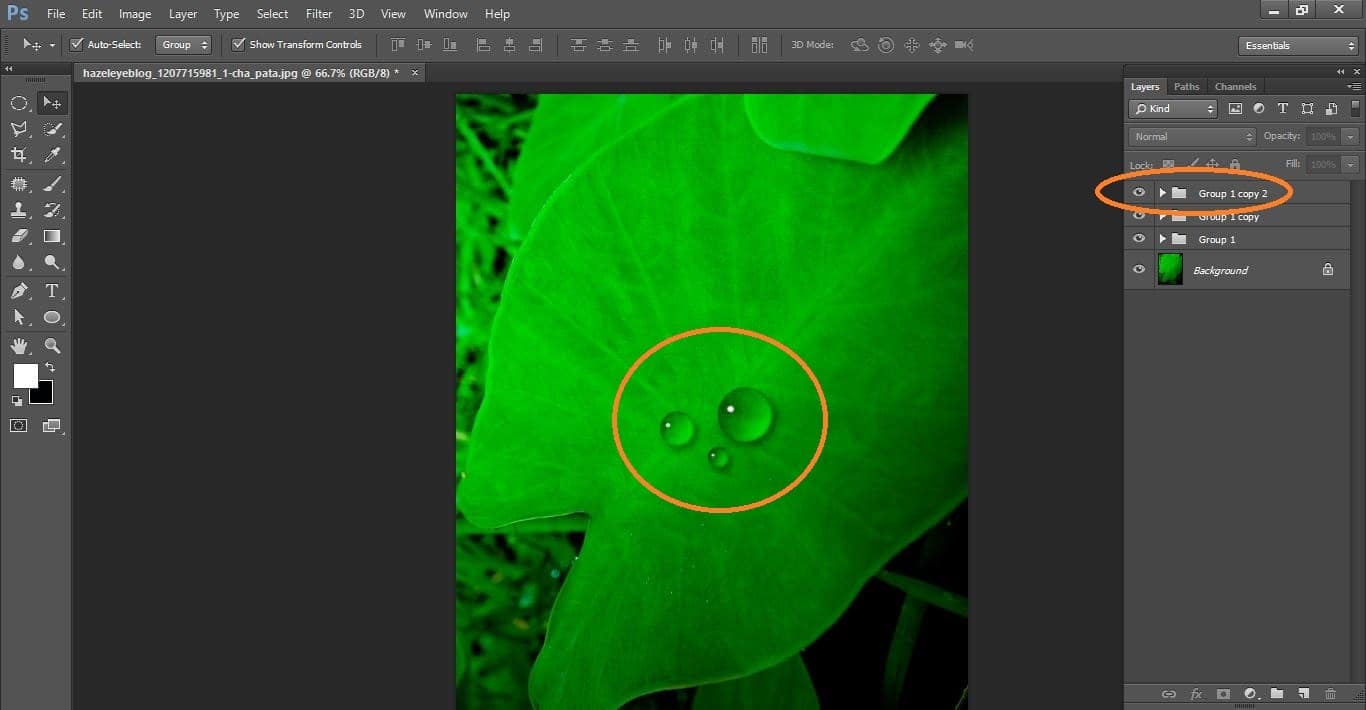
Task: Create a new layer with the new layer icon
Action: point(1304,693)
